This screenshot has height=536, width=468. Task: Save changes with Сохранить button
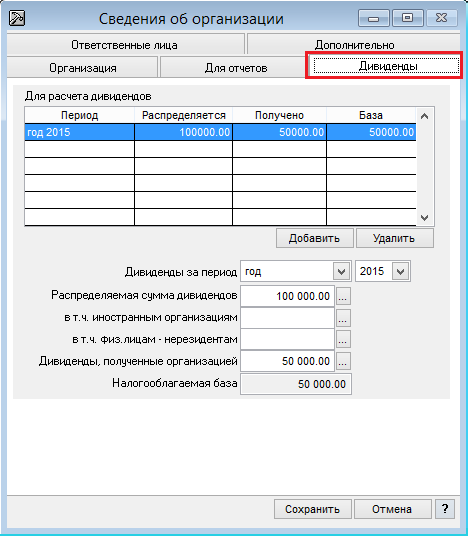(312, 509)
